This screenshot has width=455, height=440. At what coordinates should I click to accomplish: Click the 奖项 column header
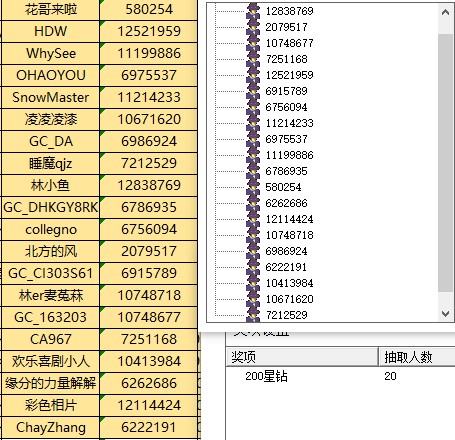(x=302, y=357)
